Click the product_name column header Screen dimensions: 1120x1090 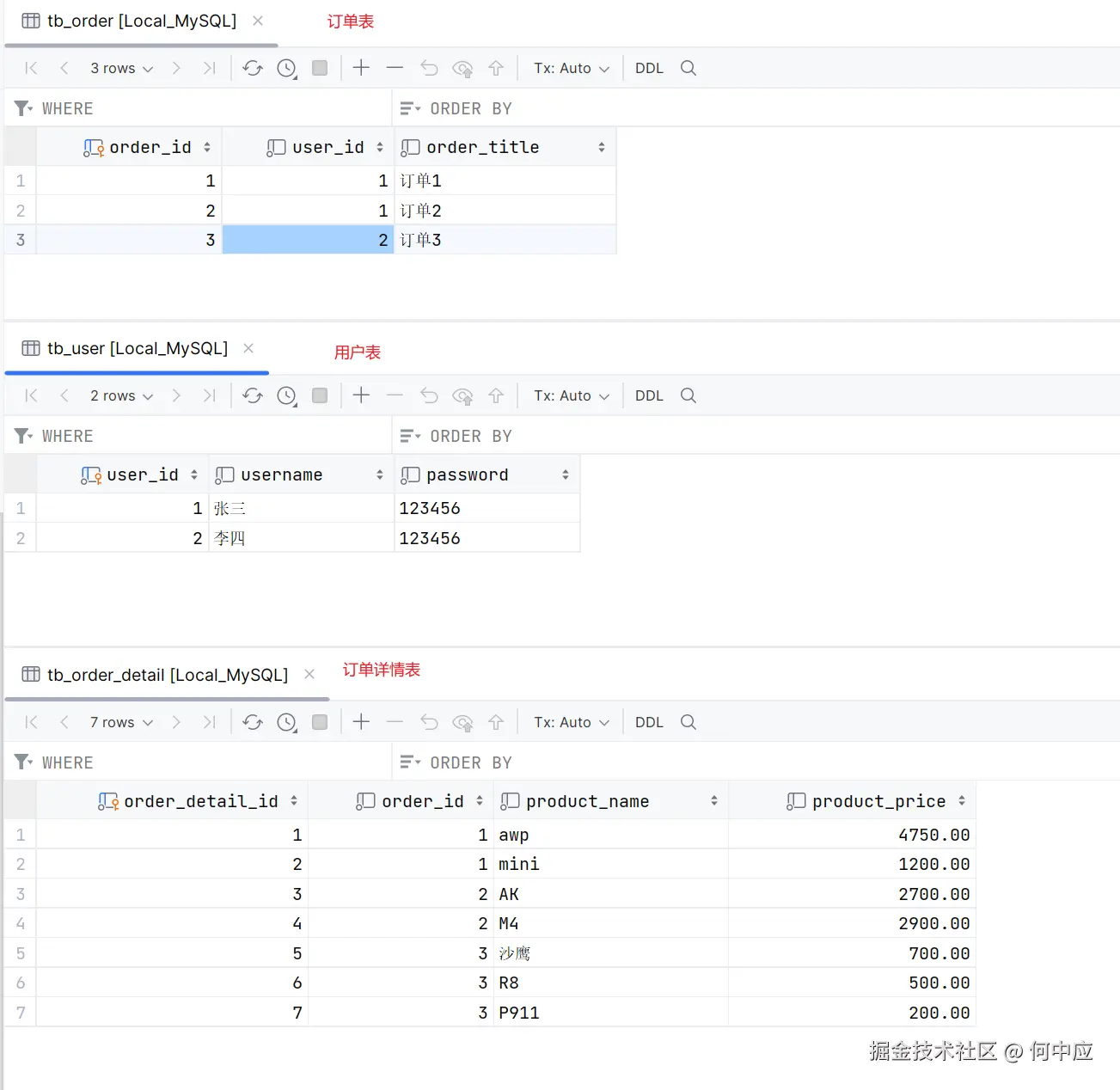[611, 801]
